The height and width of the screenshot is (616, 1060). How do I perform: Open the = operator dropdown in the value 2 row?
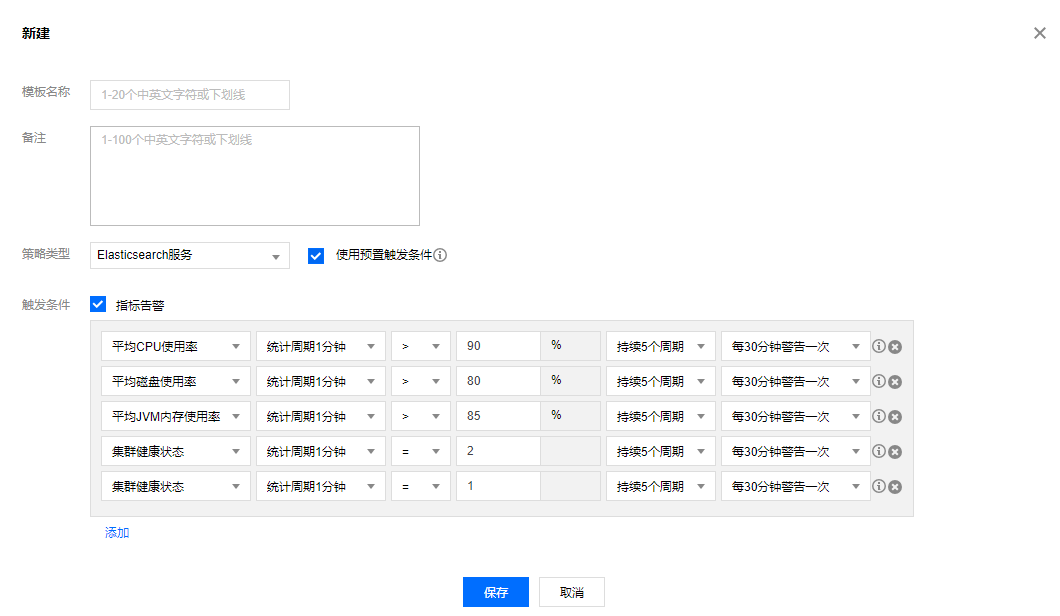[420, 451]
